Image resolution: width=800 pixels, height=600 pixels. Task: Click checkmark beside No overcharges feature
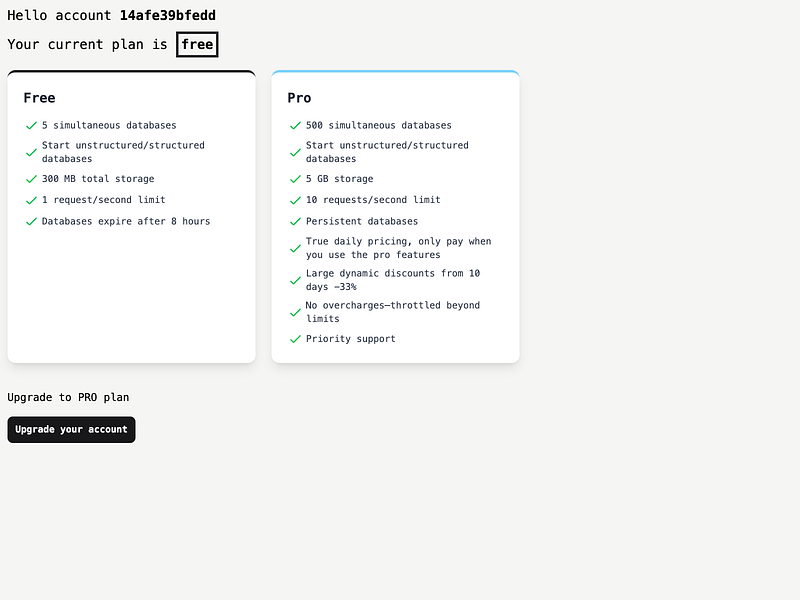295,312
